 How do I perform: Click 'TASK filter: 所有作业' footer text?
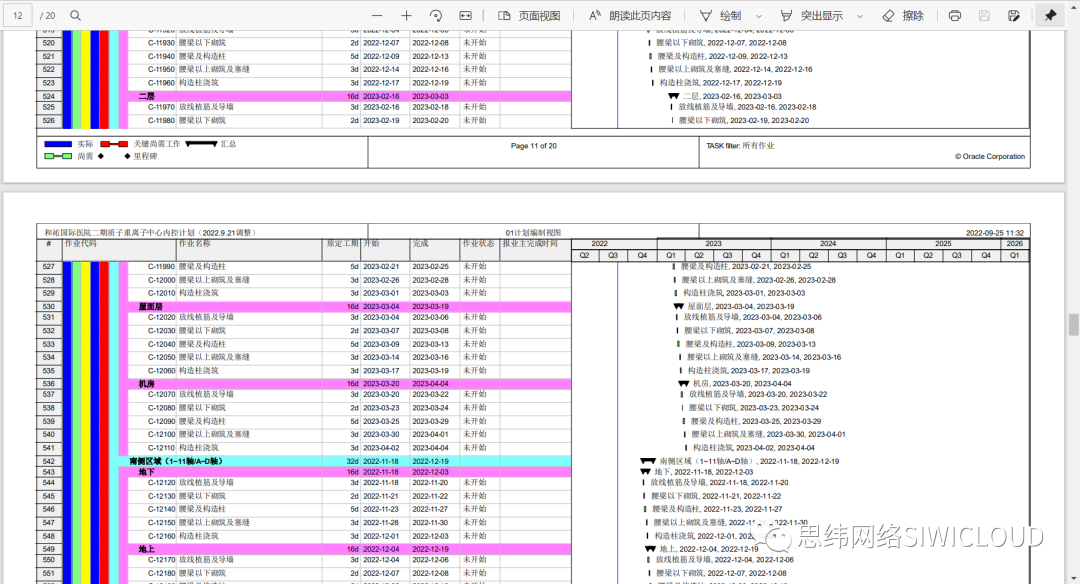click(x=740, y=146)
